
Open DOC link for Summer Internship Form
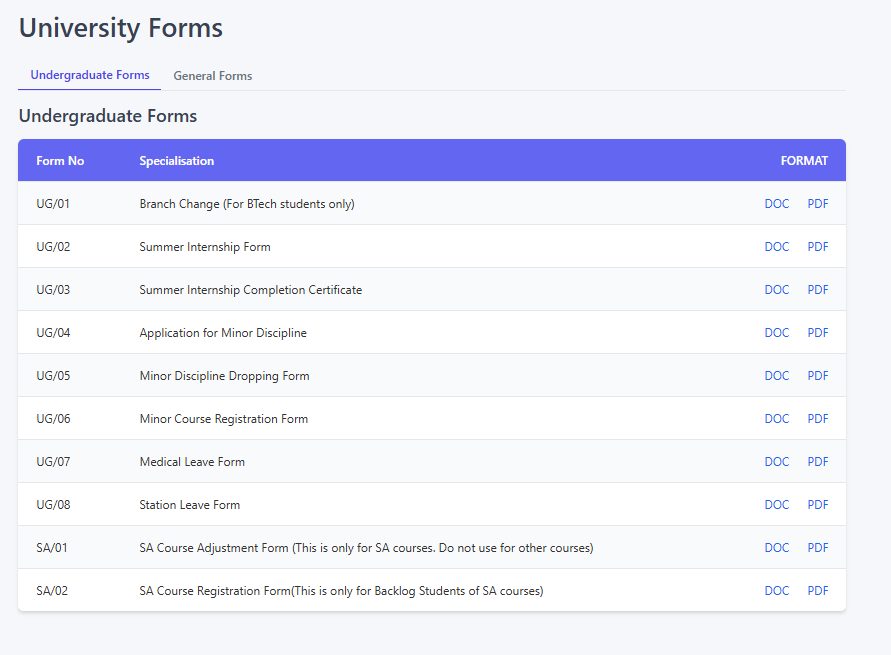click(x=777, y=247)
